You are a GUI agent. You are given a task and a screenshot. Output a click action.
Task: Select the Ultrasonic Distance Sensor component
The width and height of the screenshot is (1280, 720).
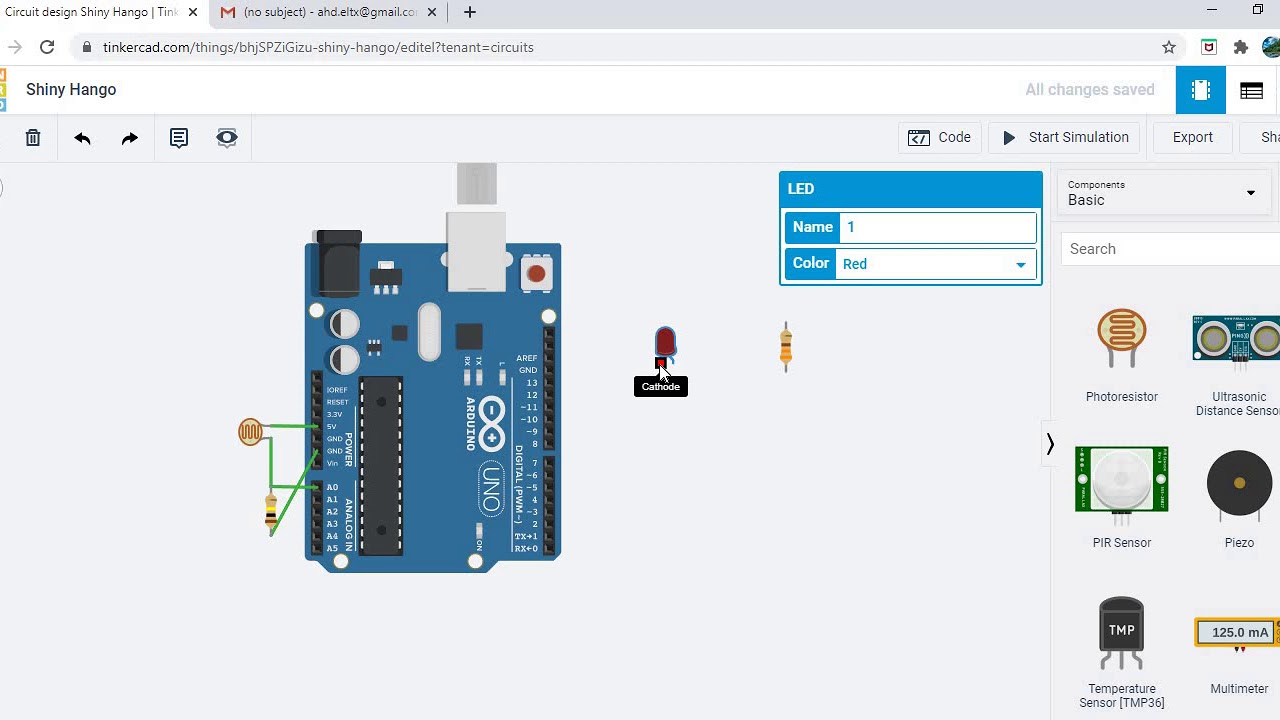pyautogui.click(x=1238, y=363)
